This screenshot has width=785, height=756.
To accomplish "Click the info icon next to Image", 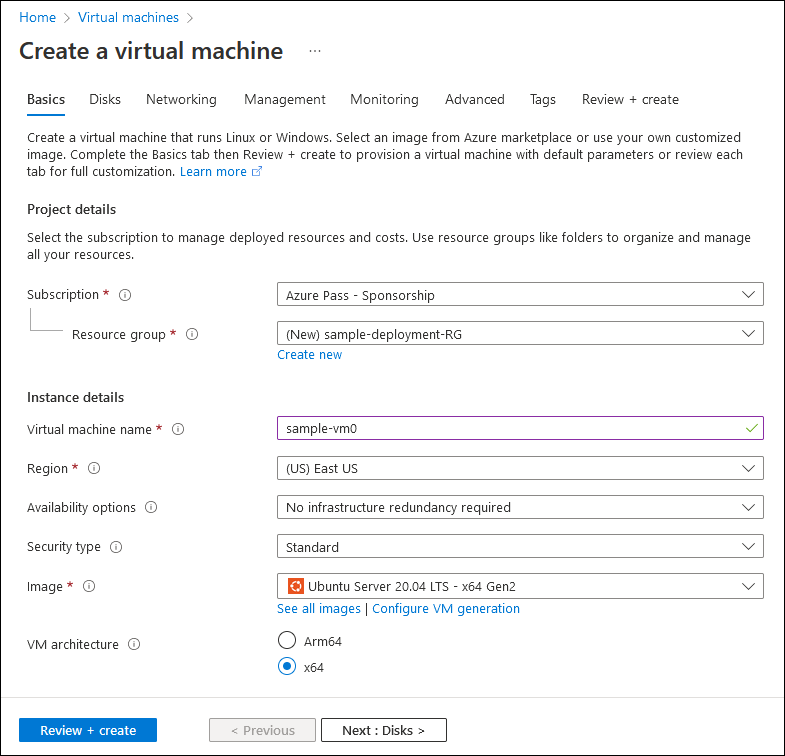I will pos(89,586).
